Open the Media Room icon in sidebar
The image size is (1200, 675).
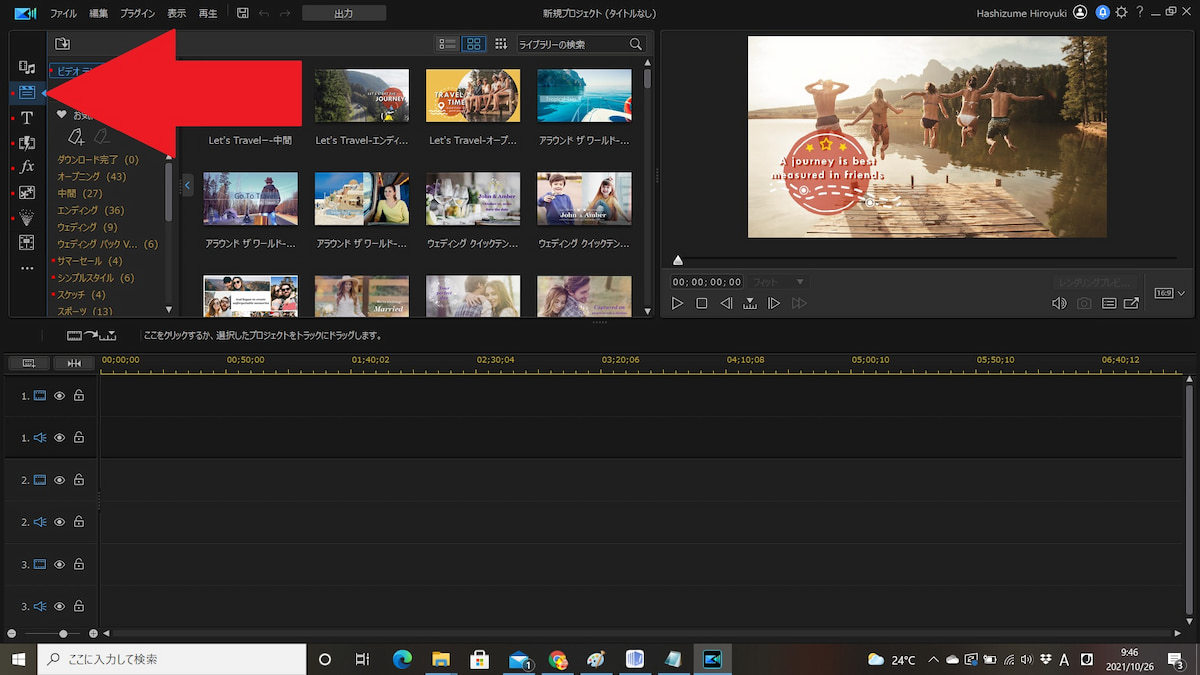[x=27, y=67]
